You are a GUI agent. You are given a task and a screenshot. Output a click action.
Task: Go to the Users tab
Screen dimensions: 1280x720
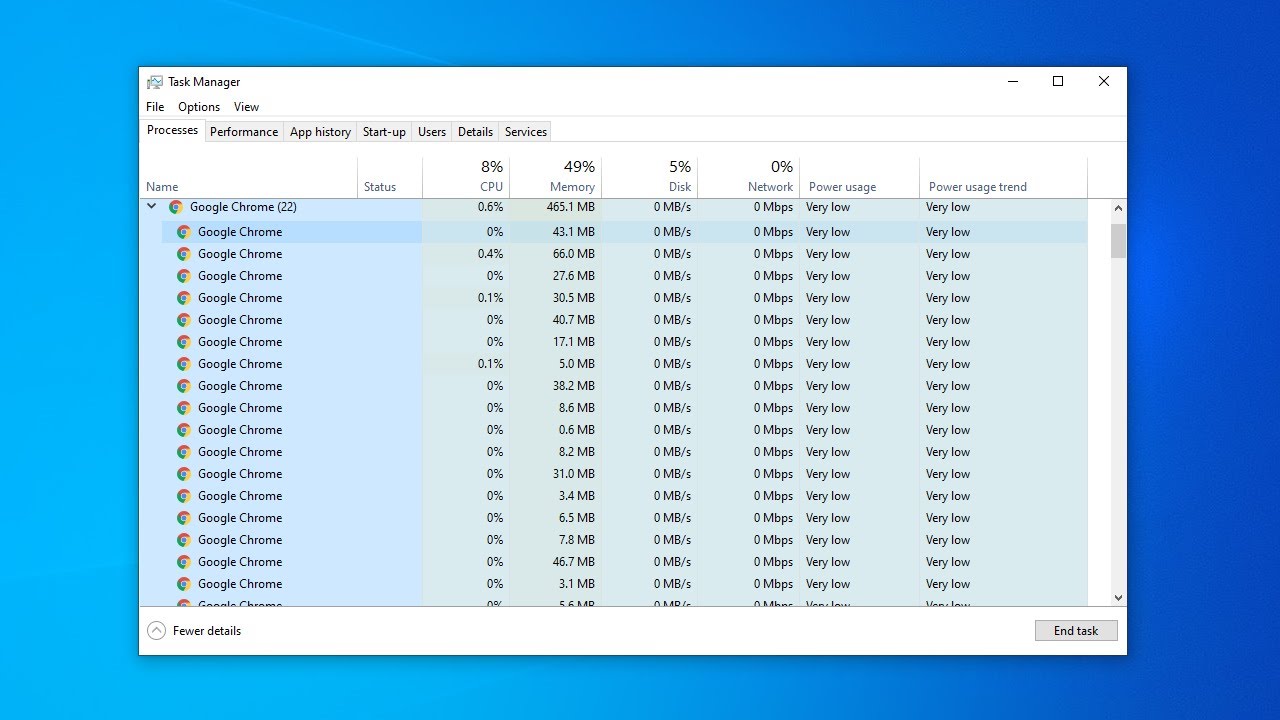pyautogui.click(x=432, y=132)
